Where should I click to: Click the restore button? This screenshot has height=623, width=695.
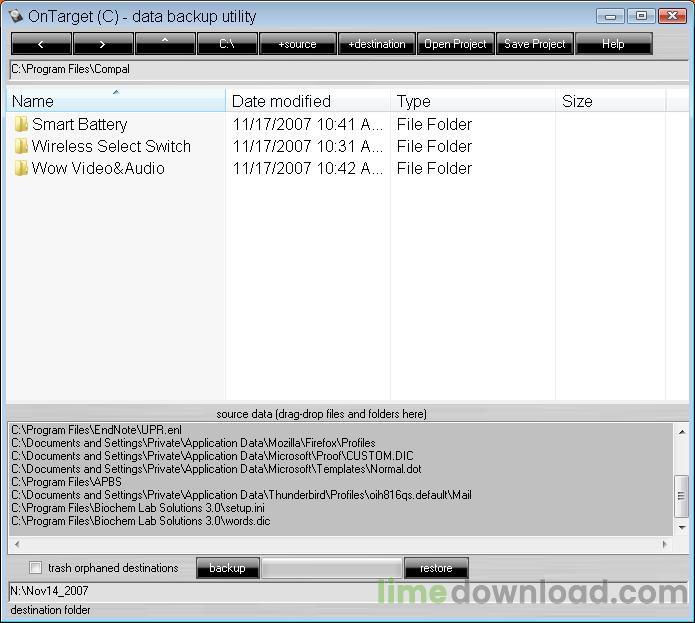click(x=436, y=568)
